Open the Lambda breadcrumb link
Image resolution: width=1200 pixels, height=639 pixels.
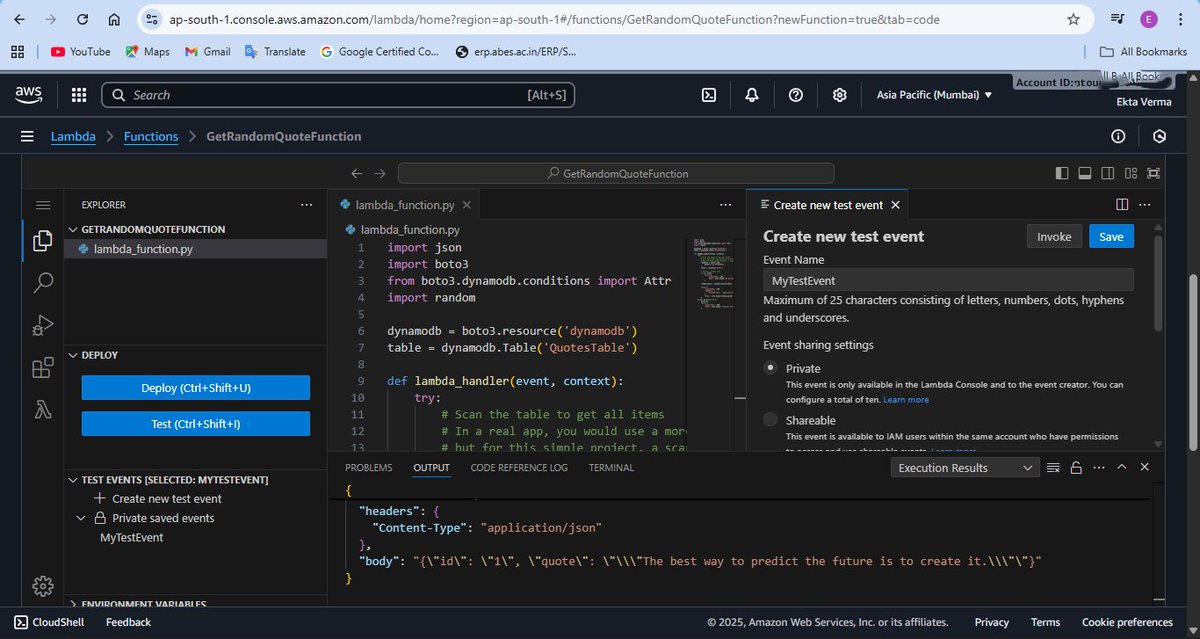pyautogui.click(x=73, y=136)
